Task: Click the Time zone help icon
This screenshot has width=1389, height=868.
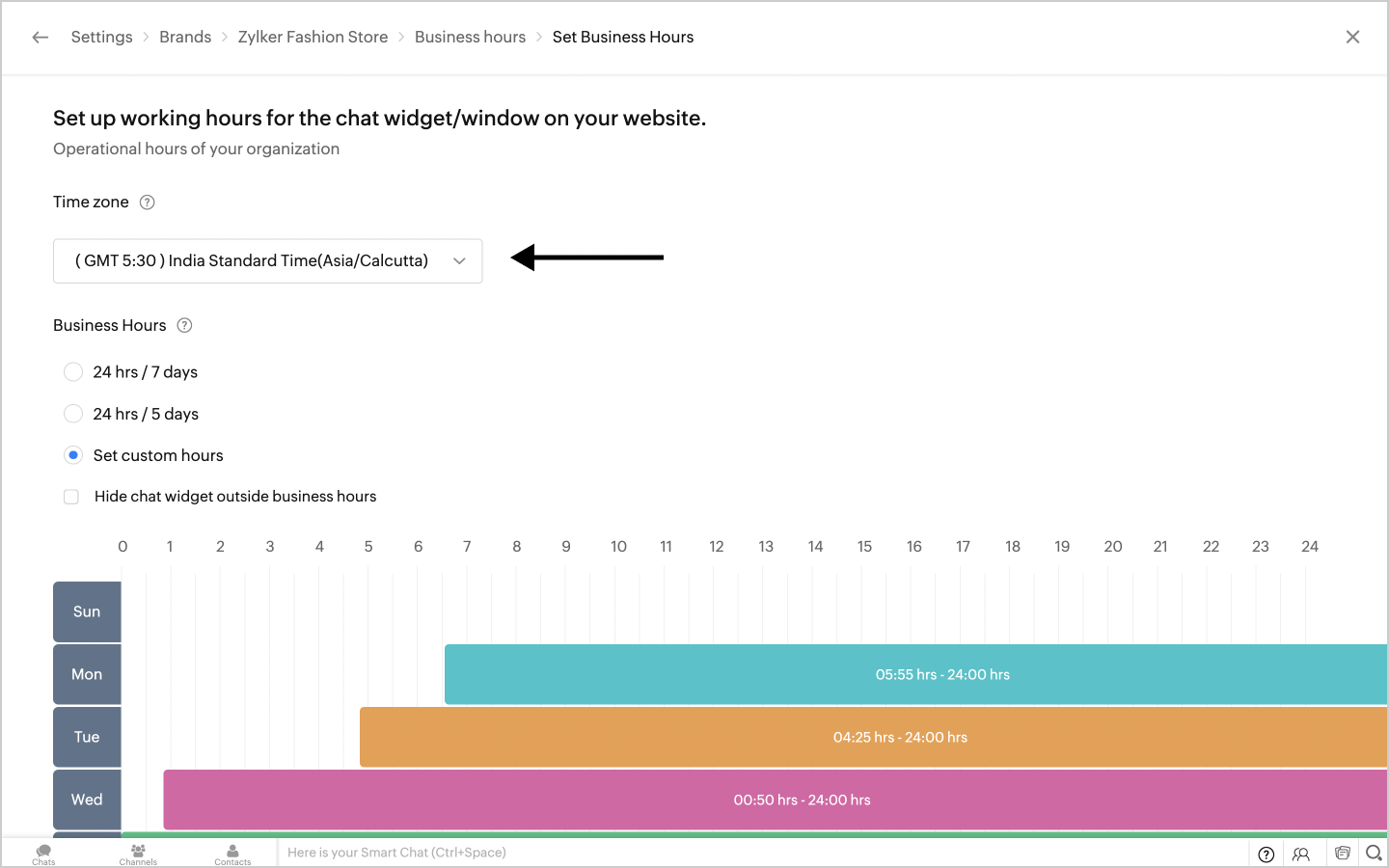Action: 148,203
